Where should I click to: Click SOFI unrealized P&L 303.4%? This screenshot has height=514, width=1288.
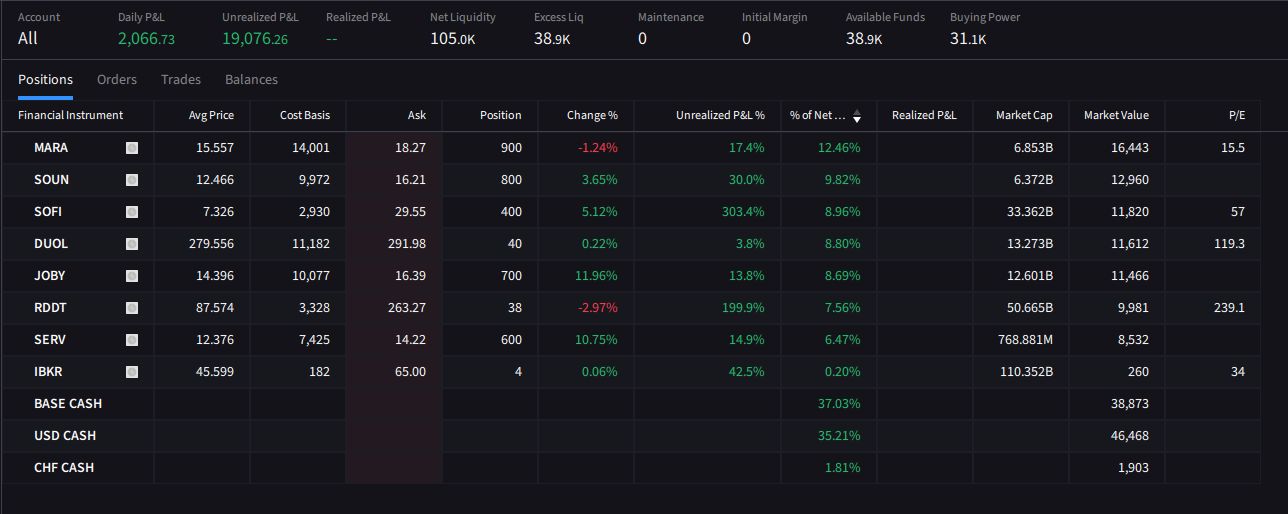(x=743, y=212)
